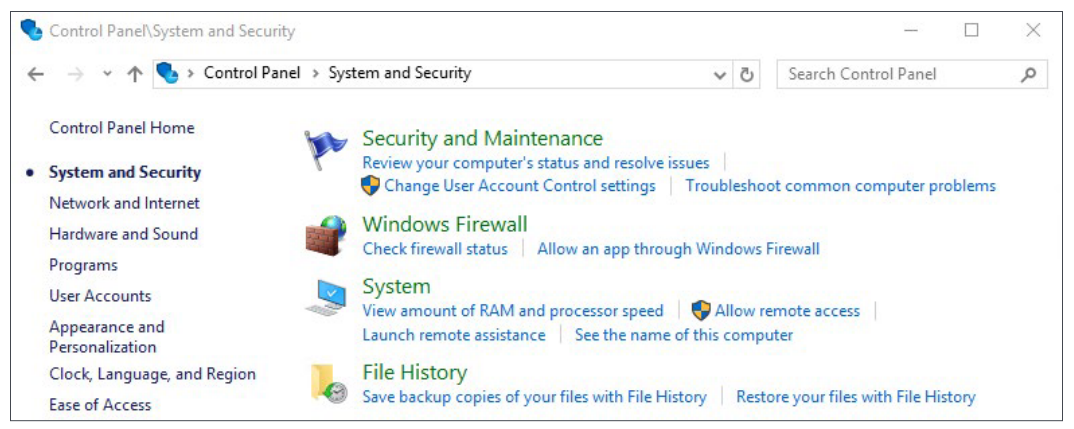This screenshot has width=1074, height=429.
Task: Open Change User Account Control settings
Action: tap(519, 186)
